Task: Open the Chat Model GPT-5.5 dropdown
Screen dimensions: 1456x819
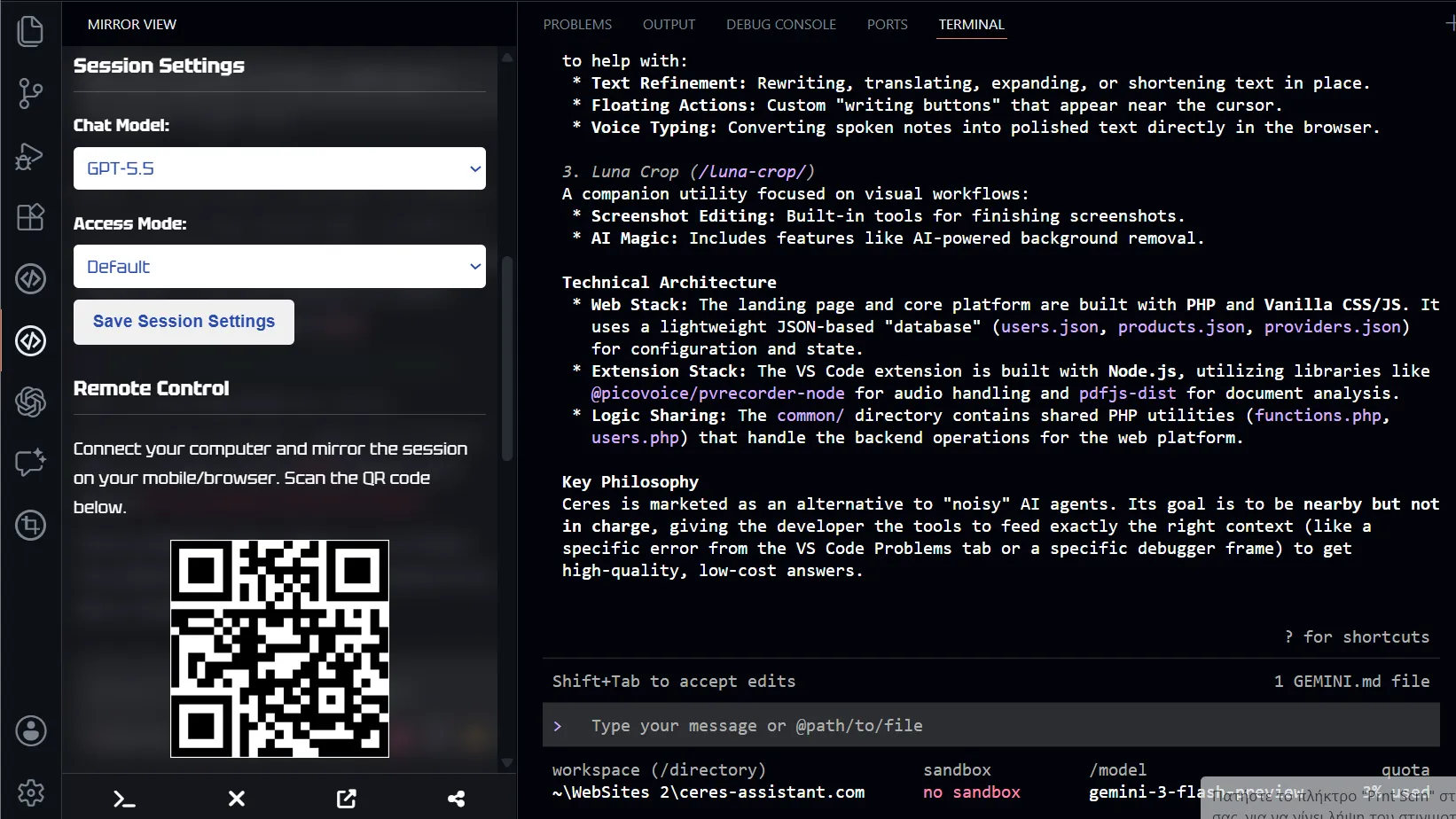Action: 279,168
